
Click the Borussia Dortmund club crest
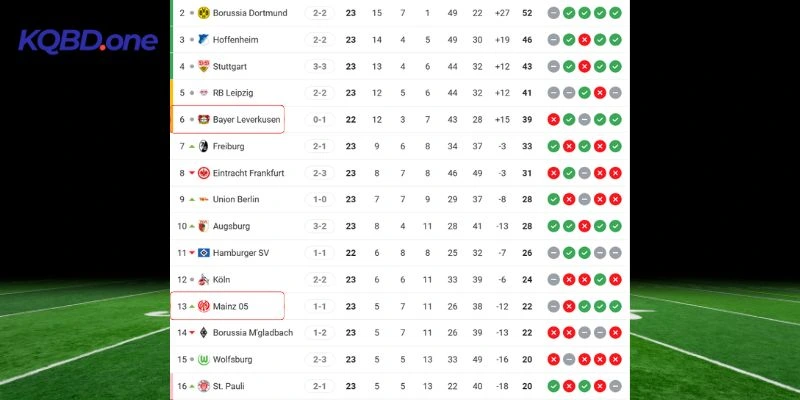point(203,13)
